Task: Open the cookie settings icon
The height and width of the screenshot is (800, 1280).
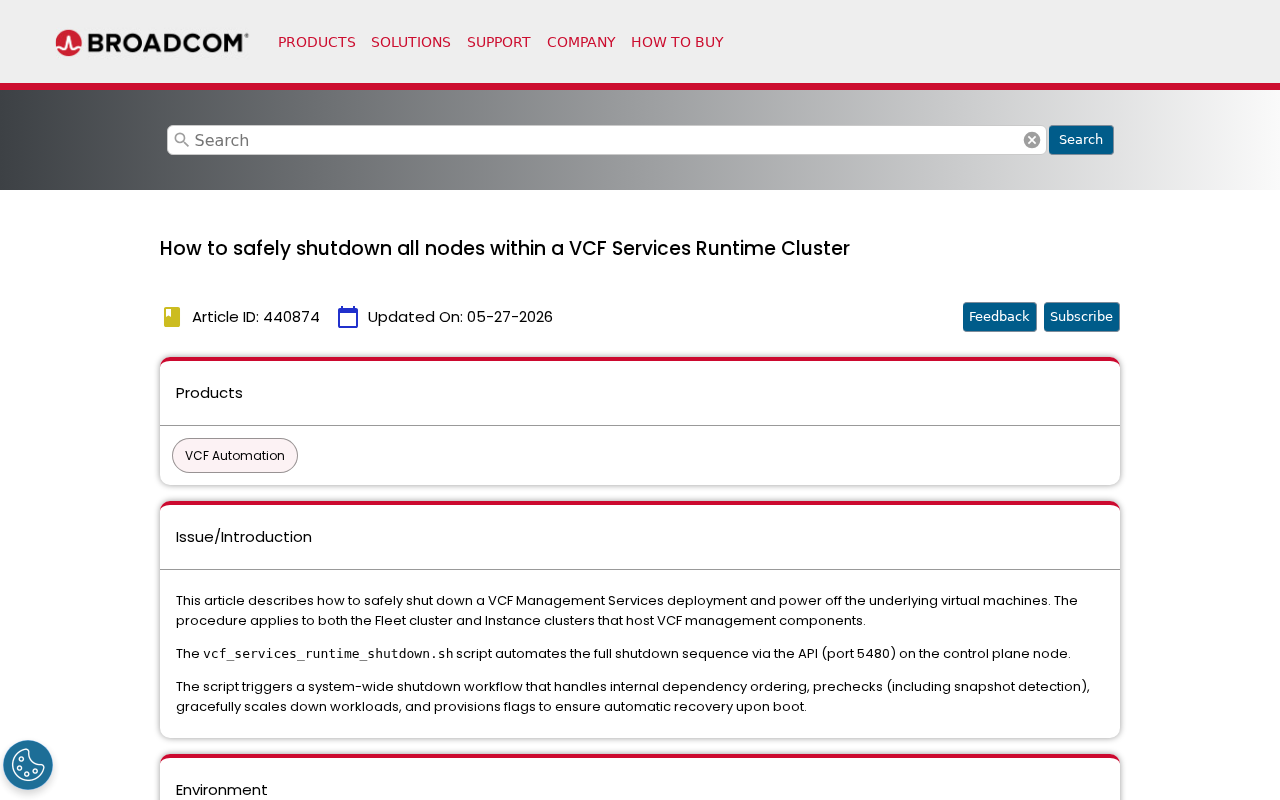Action: coord(28,765)
